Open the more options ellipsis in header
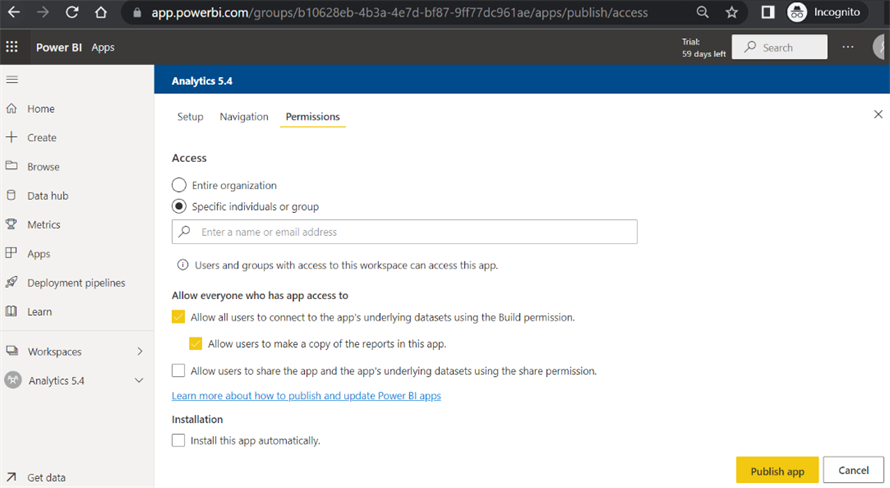Image resolution: width=890 pixels, height=488 pixels. [848, 47]
